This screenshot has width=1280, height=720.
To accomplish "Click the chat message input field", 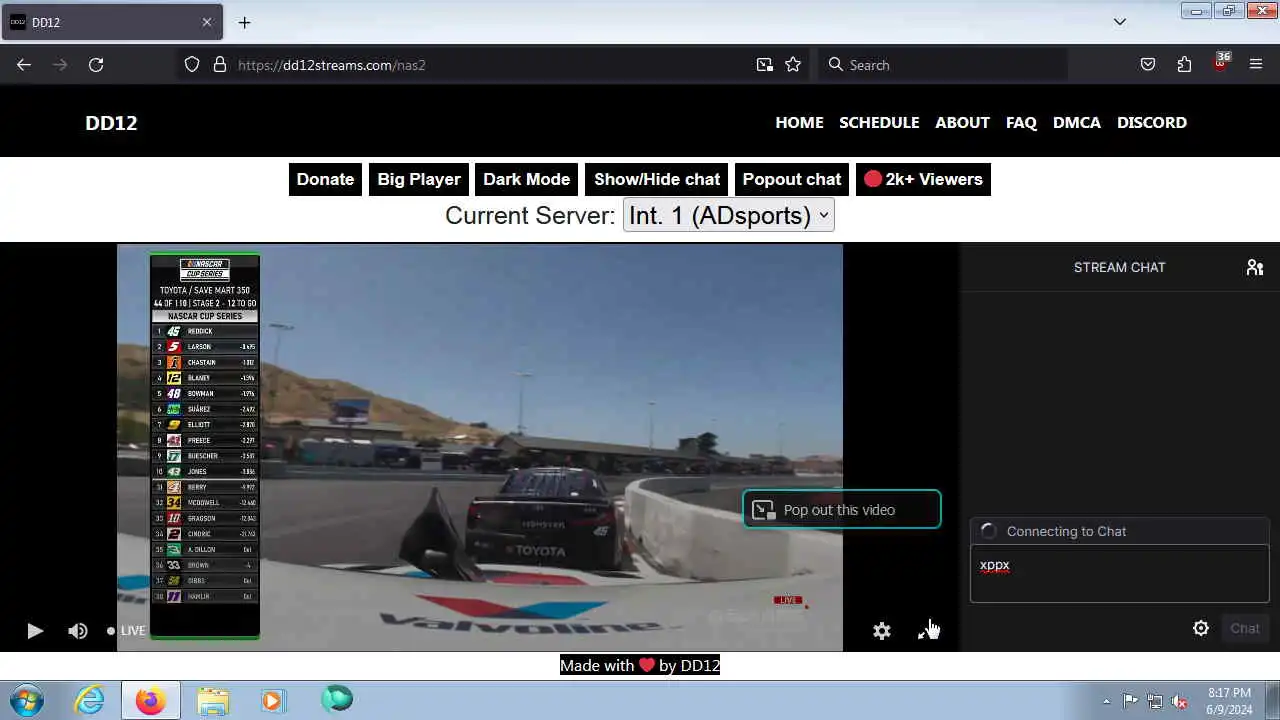I will point(1119,573).
